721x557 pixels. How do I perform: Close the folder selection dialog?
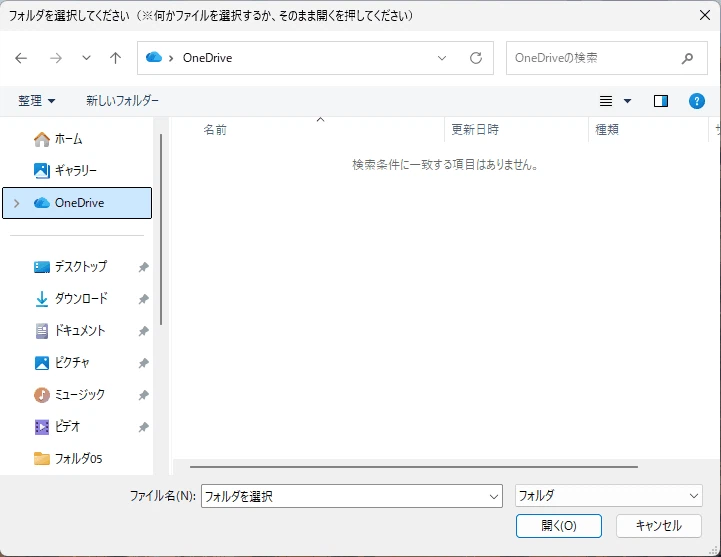click(704, 15)
